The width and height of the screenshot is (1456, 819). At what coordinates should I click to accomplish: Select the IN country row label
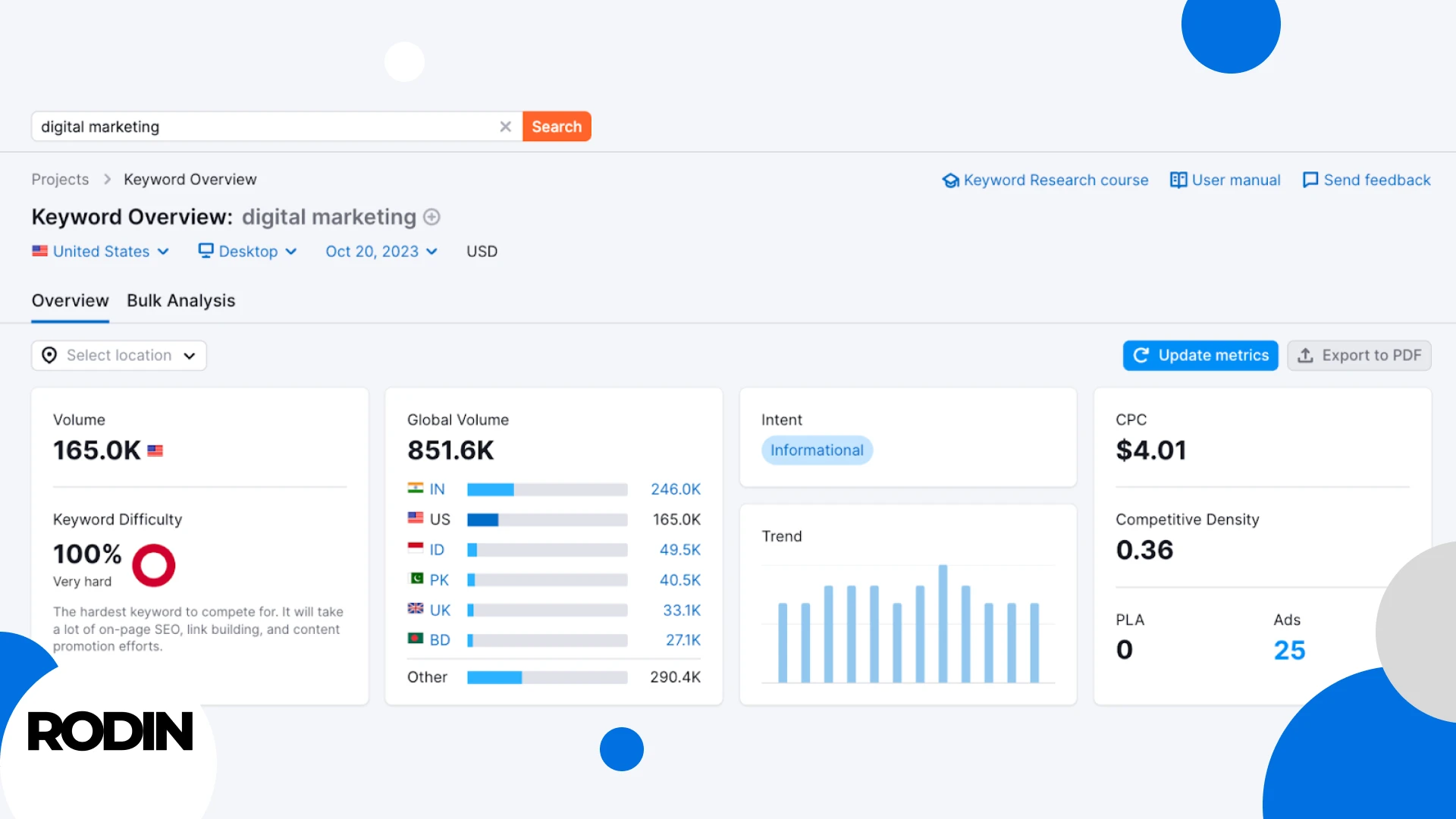coord(437,490)
